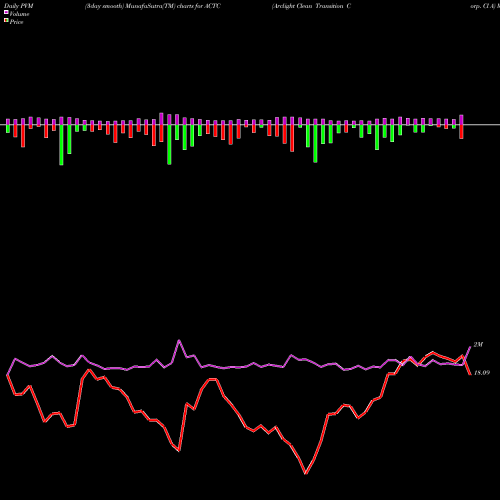The image size is (500, 500).
Task: Click the lowest point of the red price line
Action: click(306, 473)
